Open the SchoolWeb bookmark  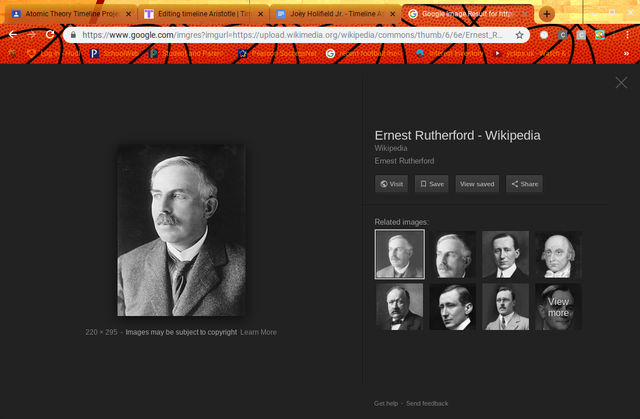coord(115,53)
